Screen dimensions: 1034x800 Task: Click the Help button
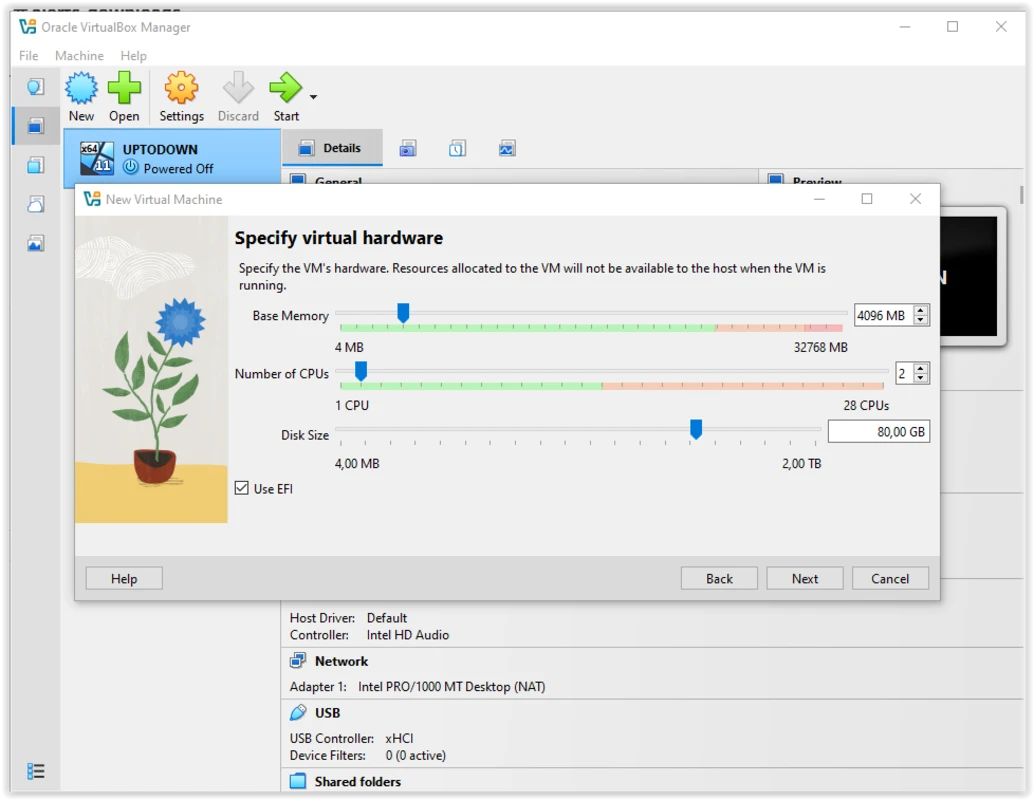click(x=123, y=578)
